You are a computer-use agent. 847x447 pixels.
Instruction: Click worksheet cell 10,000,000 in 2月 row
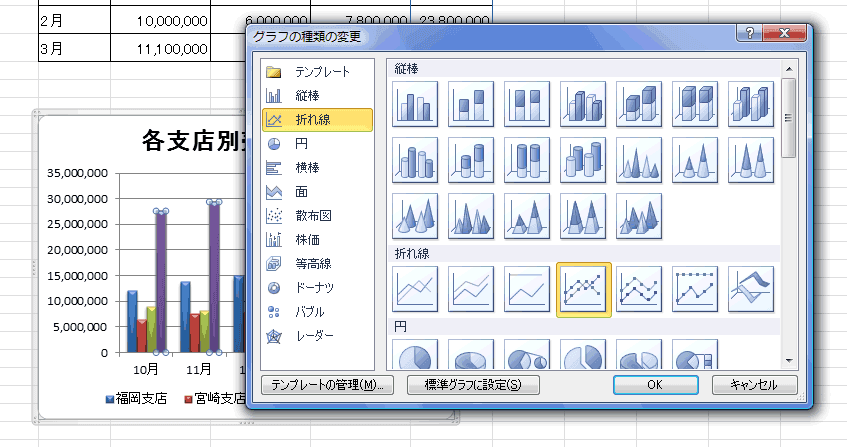160,21
